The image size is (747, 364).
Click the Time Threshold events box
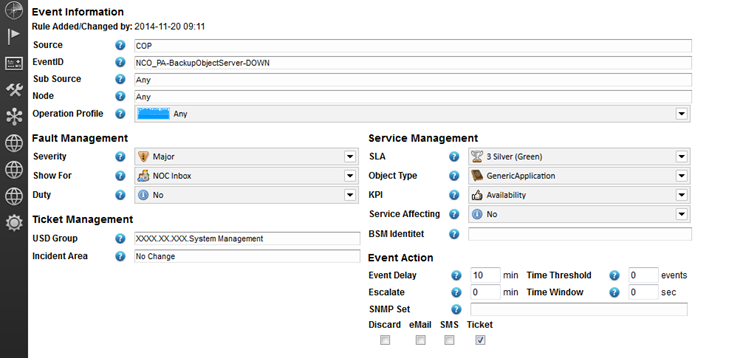pyautogui.click(x=644, y=275)
